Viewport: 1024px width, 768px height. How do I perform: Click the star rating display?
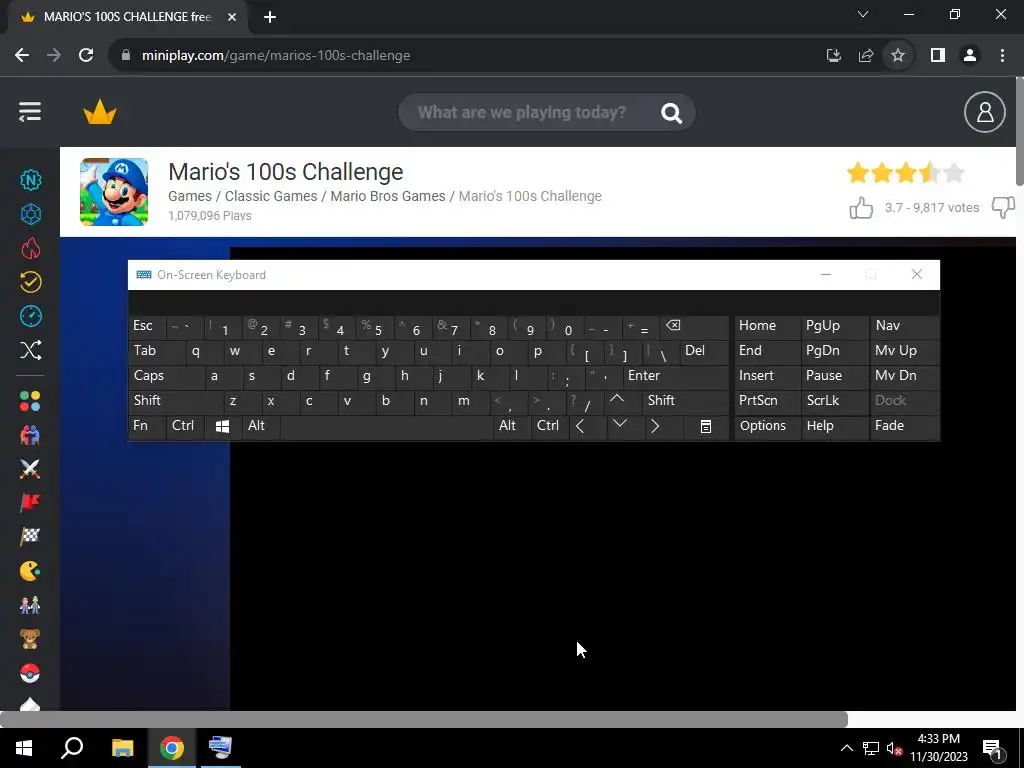point(905,173)
